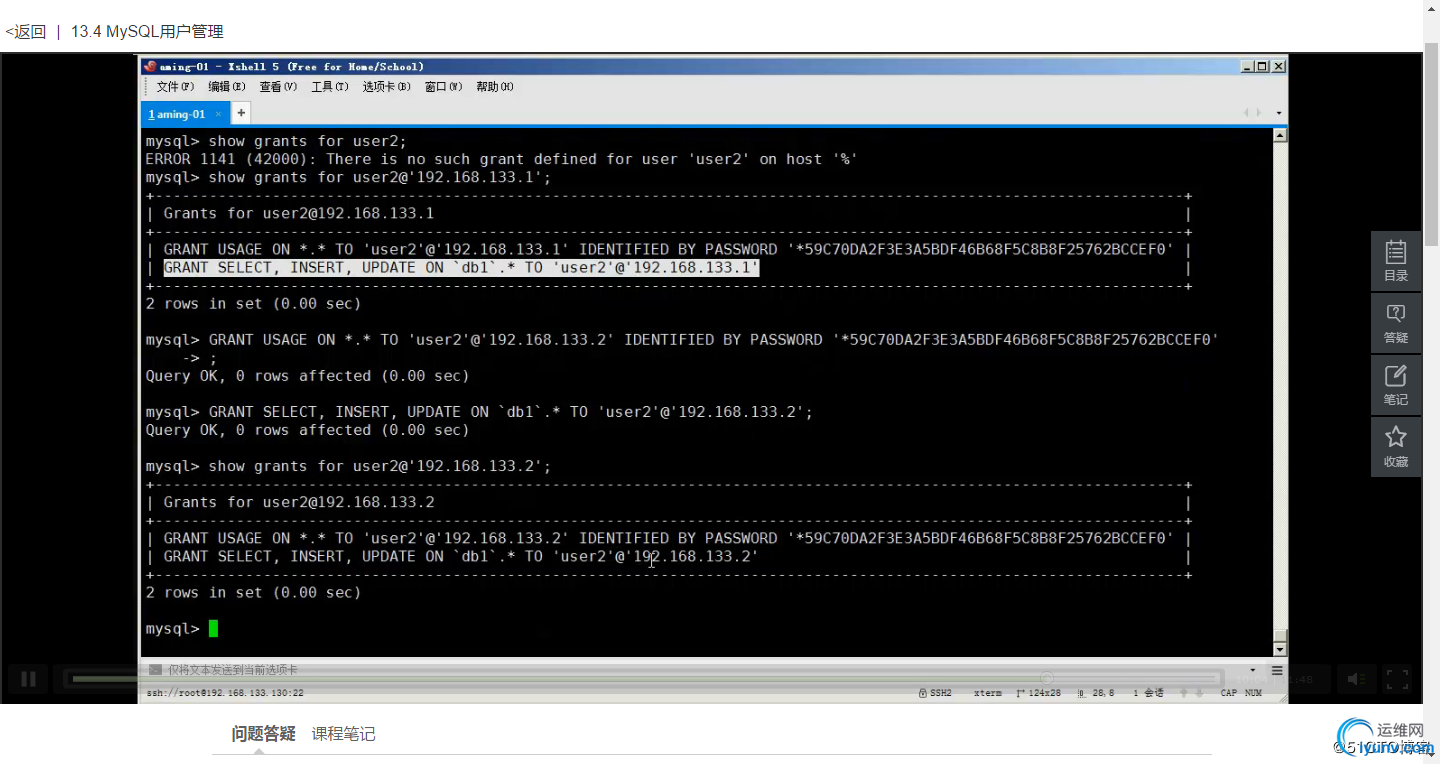Pause the video with the pause button

[29, 679]
